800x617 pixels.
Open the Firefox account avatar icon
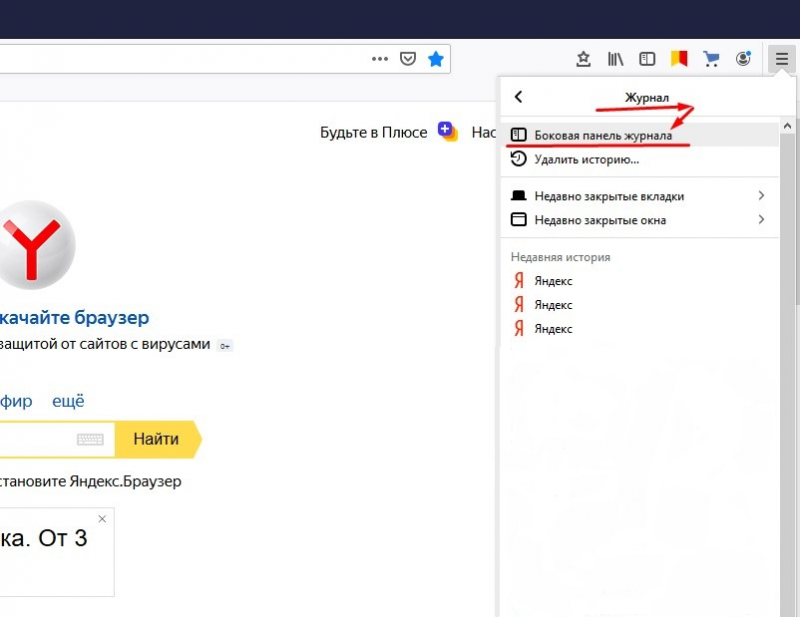743,59
